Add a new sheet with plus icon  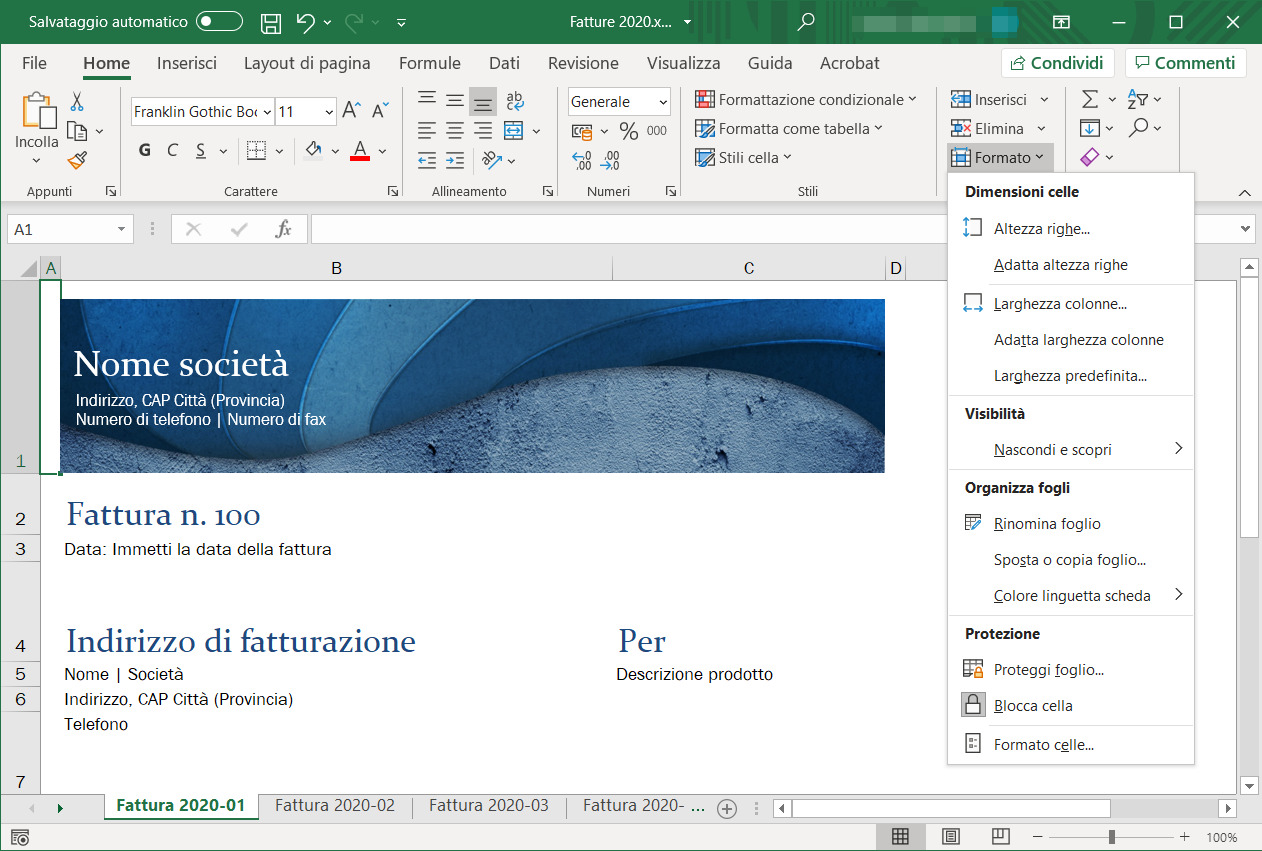pyautogui.click(x=727, y=808)
